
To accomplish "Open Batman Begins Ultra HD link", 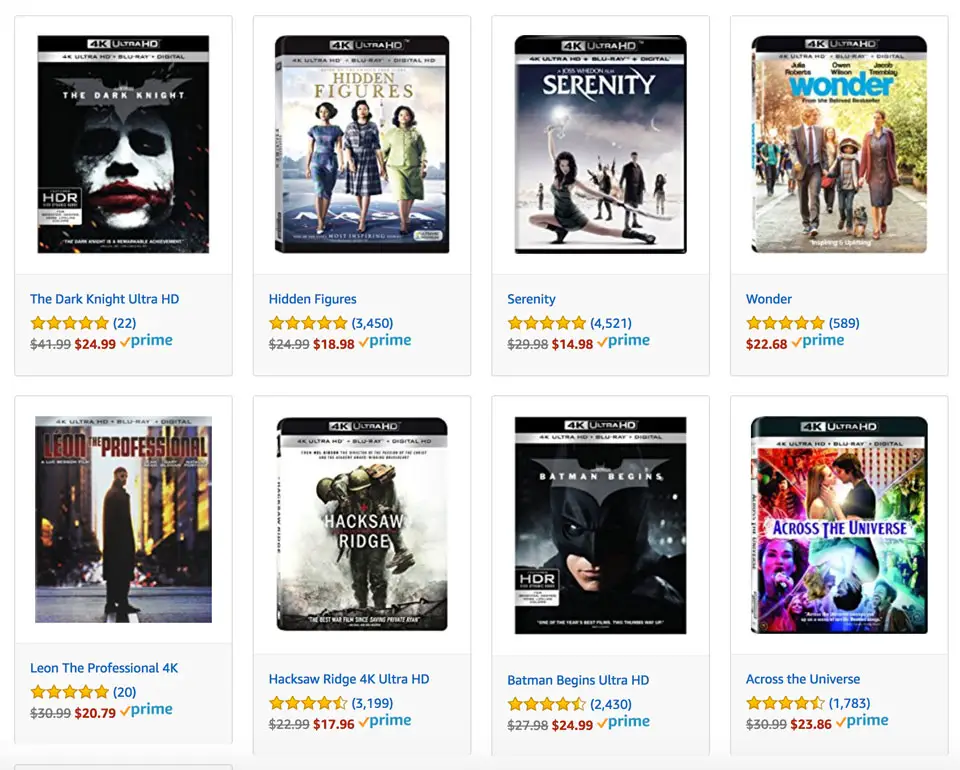I will [x=578, y=680].
